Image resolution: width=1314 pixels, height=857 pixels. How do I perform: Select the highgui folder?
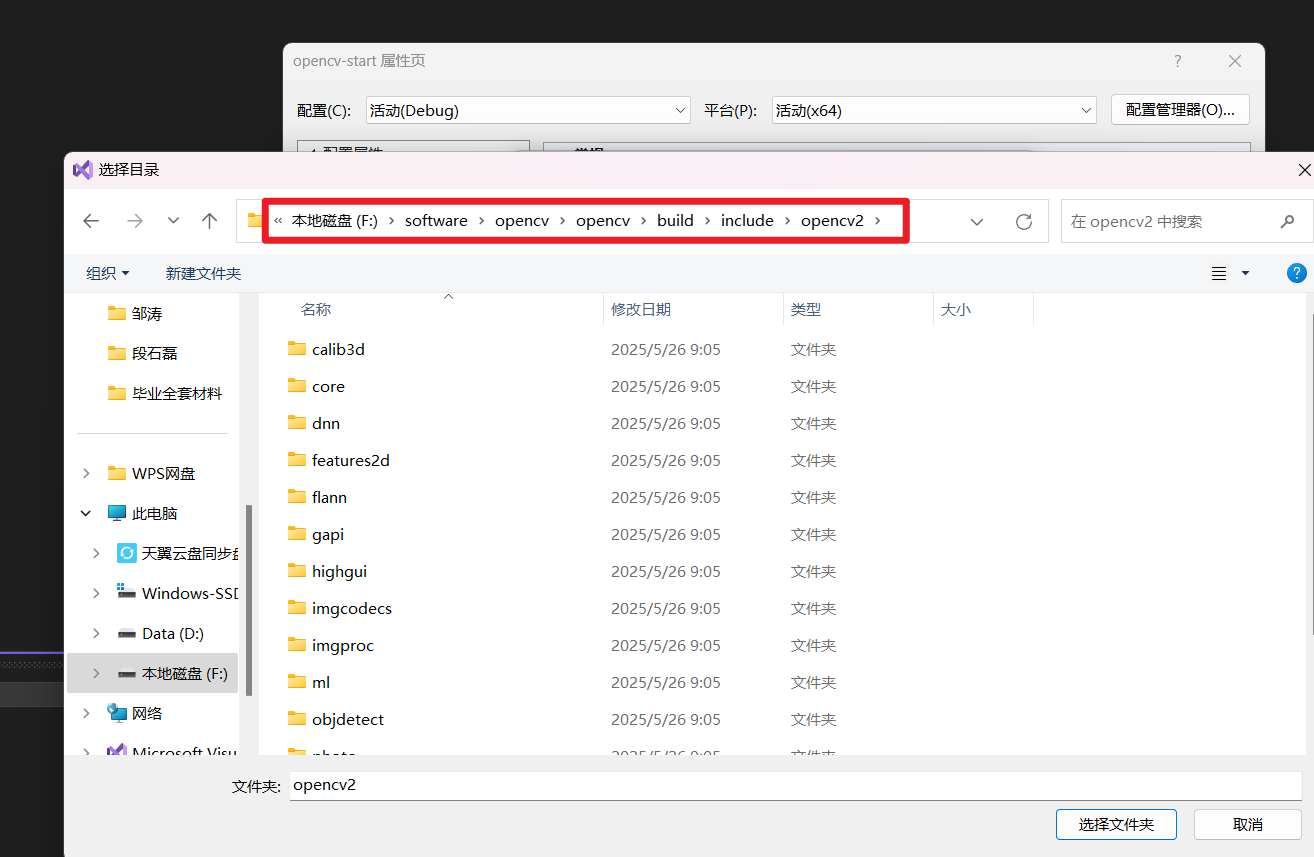pos(339,571)
